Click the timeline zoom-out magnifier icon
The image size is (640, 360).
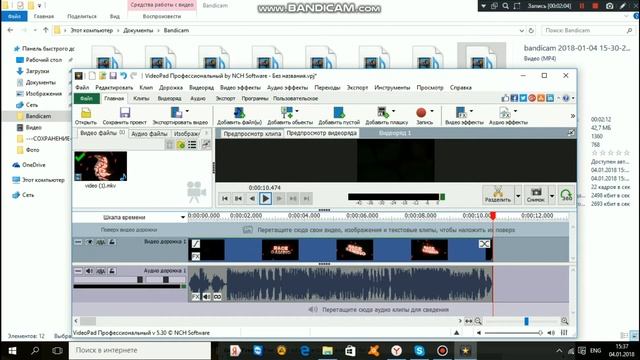478,321
